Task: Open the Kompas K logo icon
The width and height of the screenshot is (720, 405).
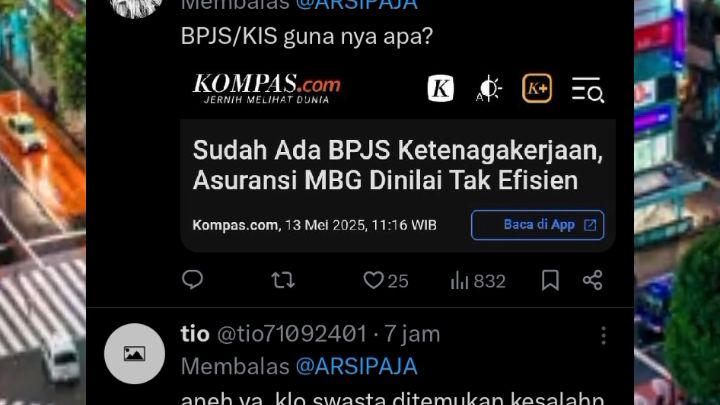Action: coord(441,88)
